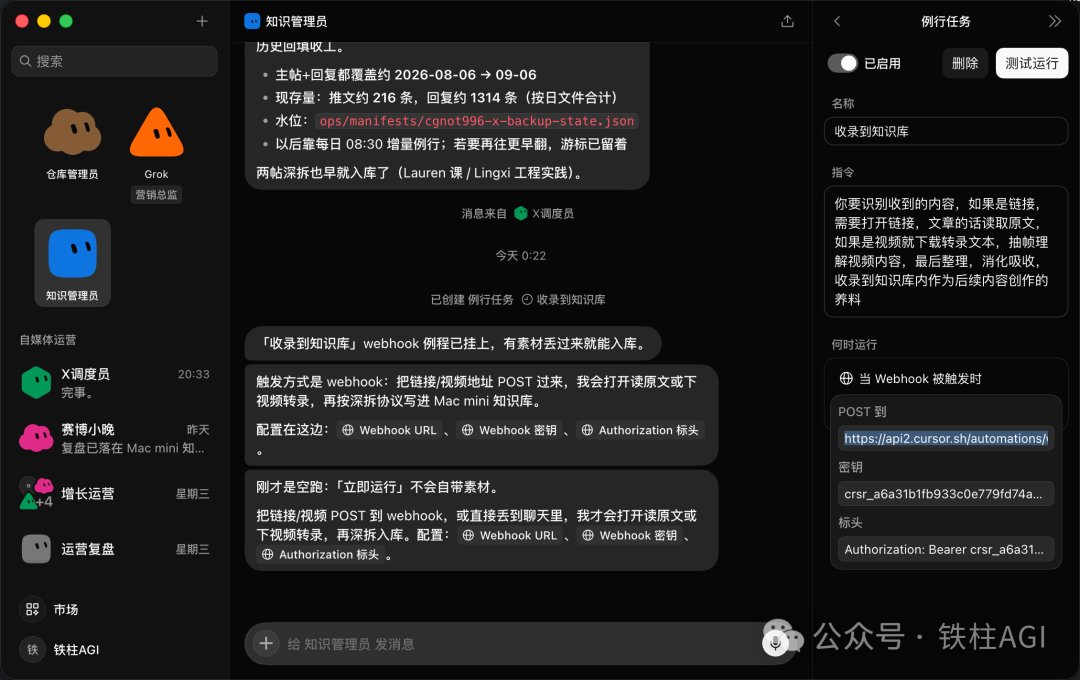Click the microphone voice input button

click(x=775, y=643)
